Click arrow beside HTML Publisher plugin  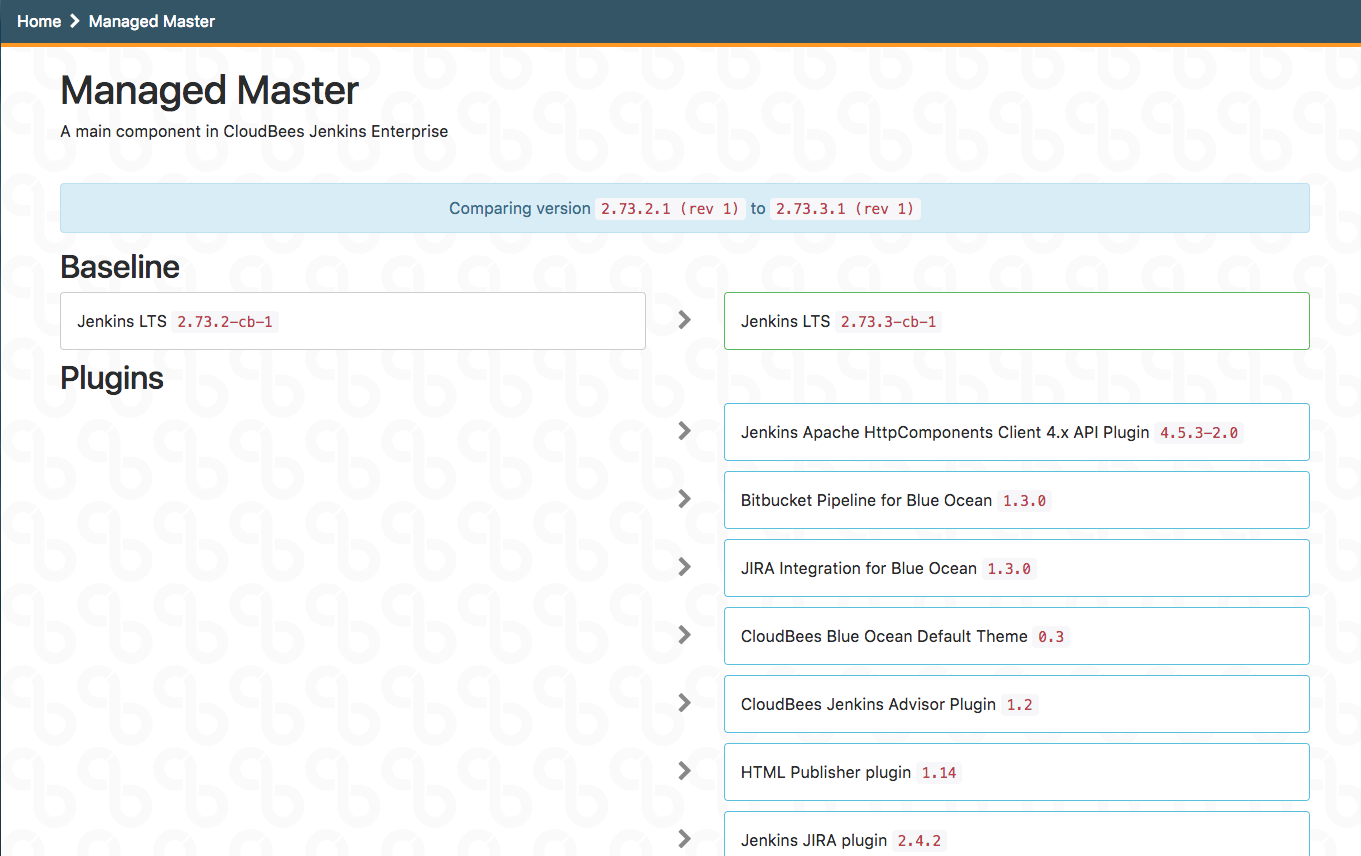[x=685, y=771]
